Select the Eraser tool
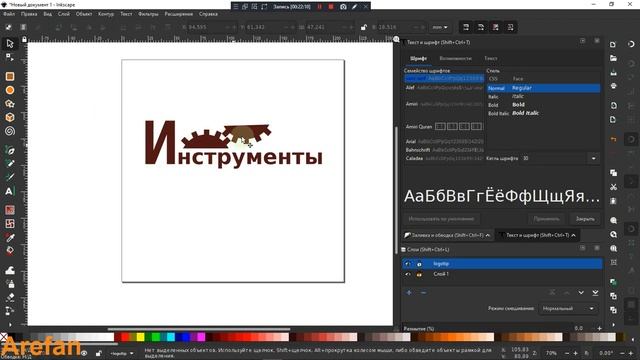640x360 pixels. click(10, 297)
